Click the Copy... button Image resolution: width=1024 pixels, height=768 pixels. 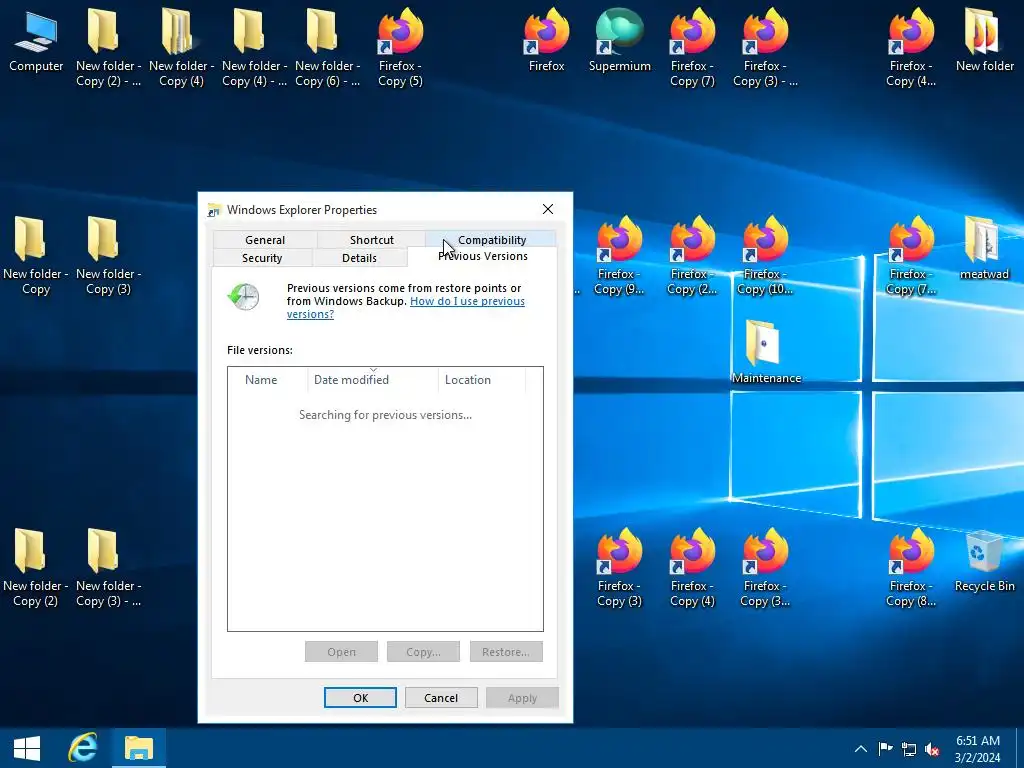point(423,652)
